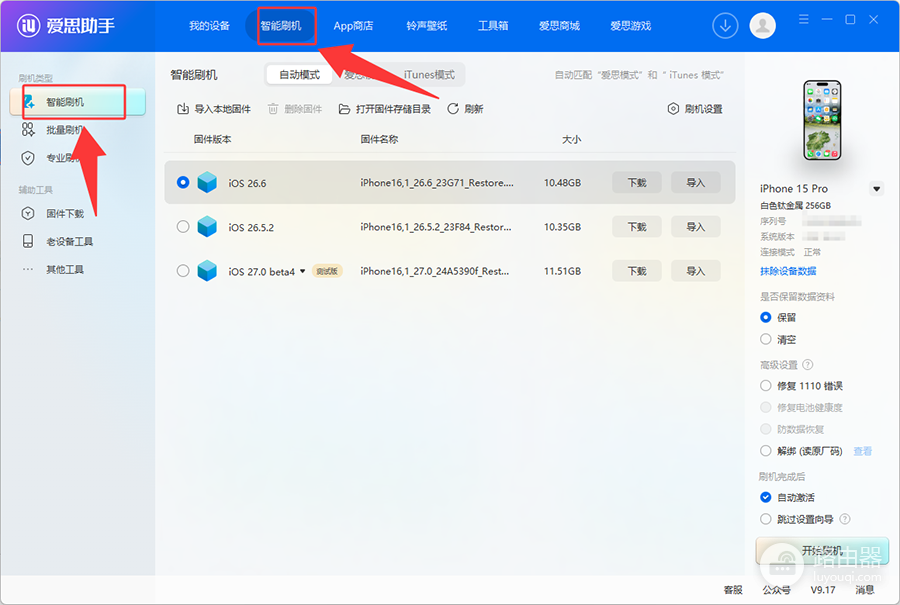Open 铃声壁纸 tab
Image resolution: width=900 pixels, height=605 pixels.
(426, 26)
